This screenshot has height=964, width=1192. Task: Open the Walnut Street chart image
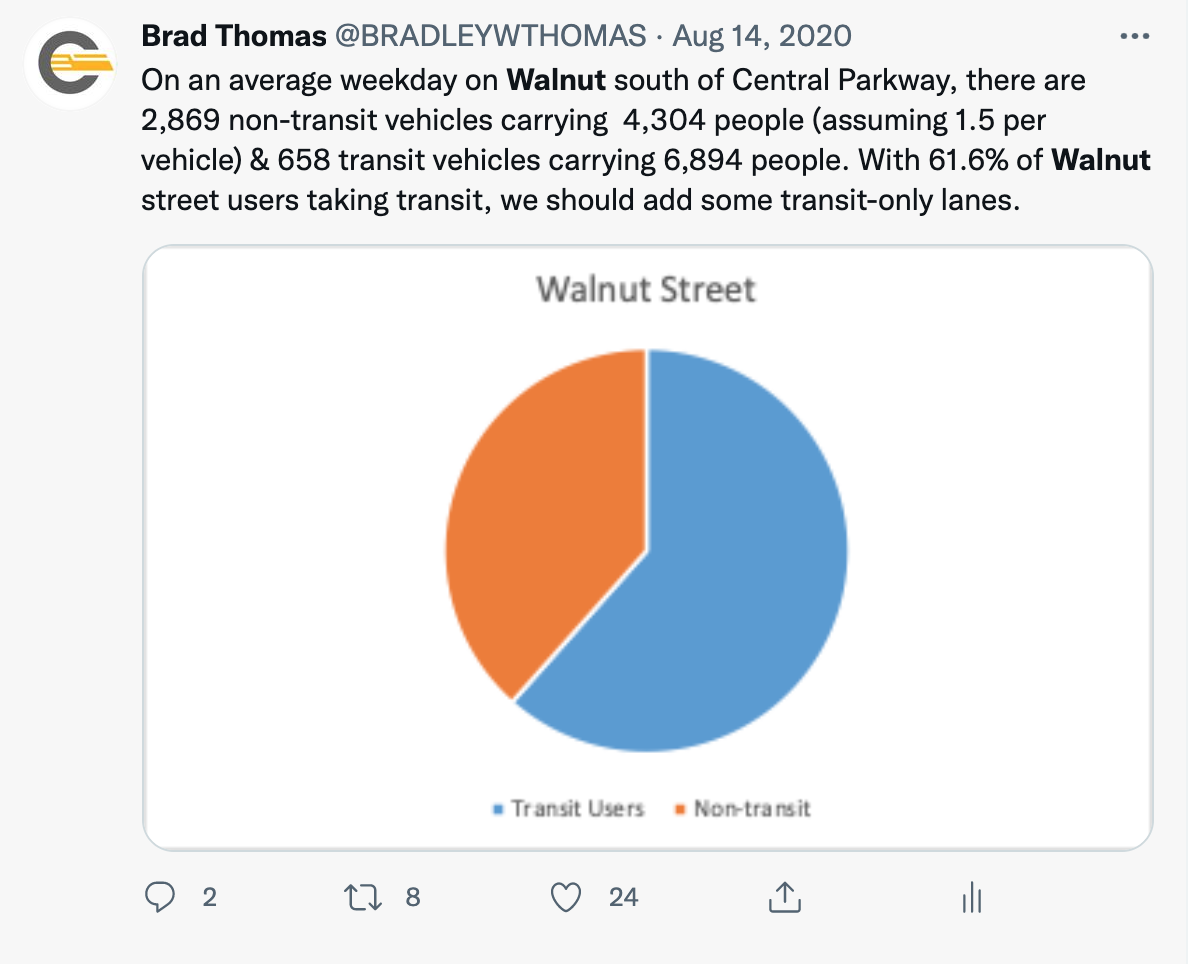tap(648, 547)
